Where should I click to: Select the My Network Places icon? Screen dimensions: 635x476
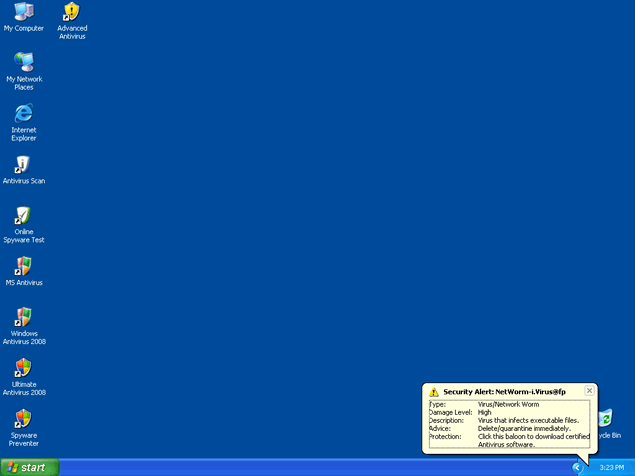[23, 63]
